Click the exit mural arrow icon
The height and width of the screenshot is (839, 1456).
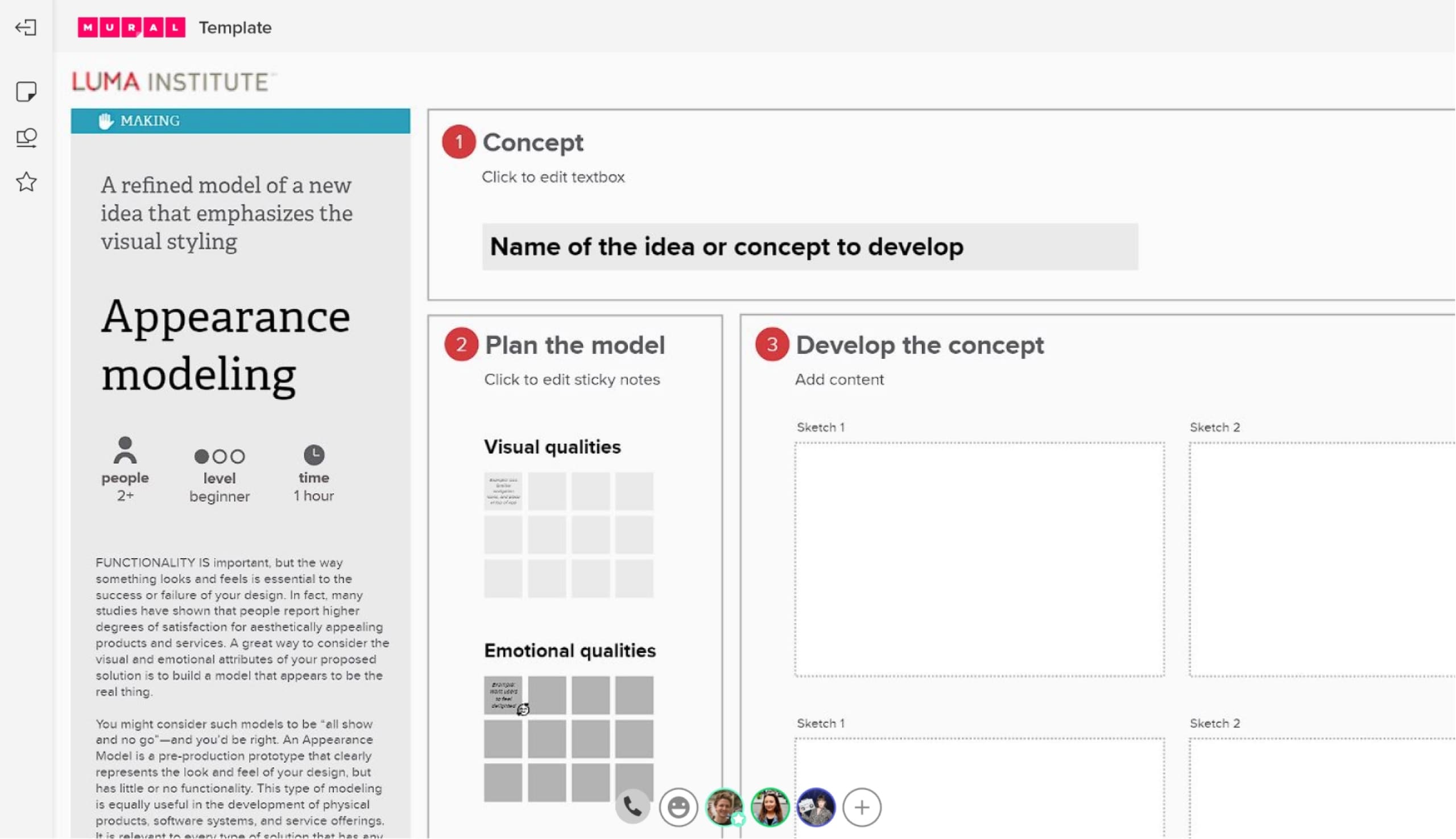[x=26, y=27]
